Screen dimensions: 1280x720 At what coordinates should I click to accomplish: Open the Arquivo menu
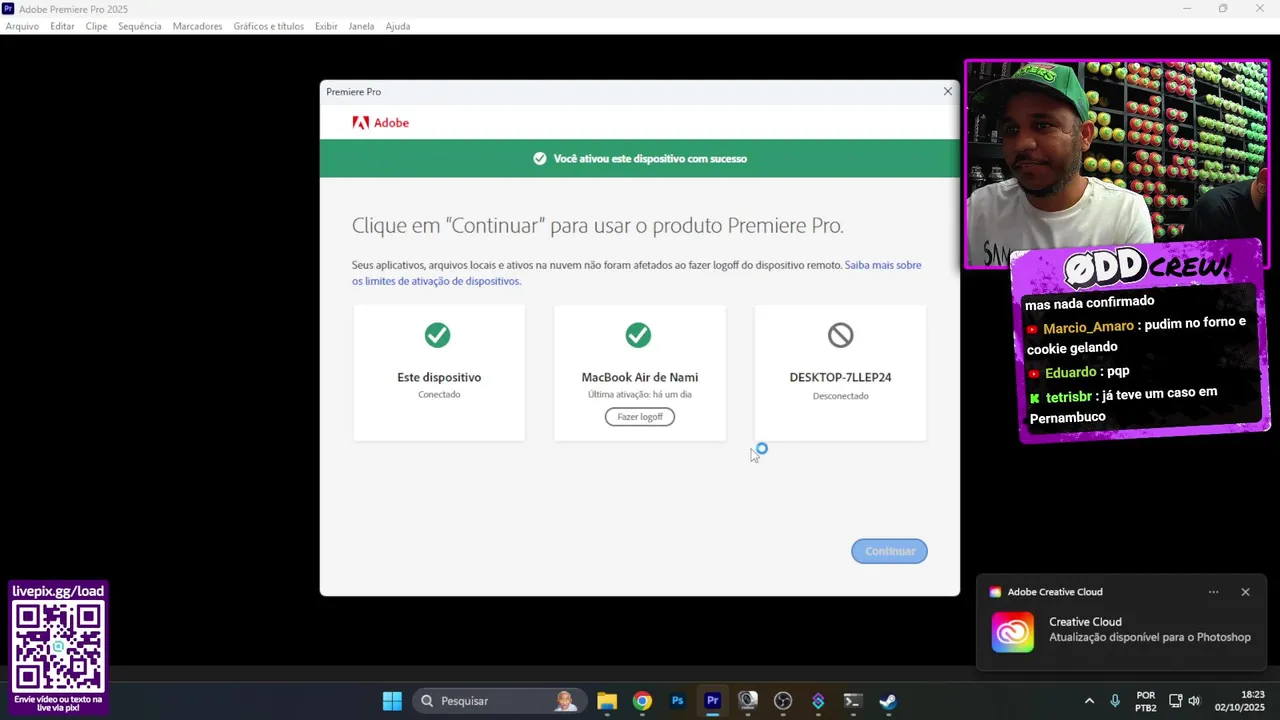22,26
